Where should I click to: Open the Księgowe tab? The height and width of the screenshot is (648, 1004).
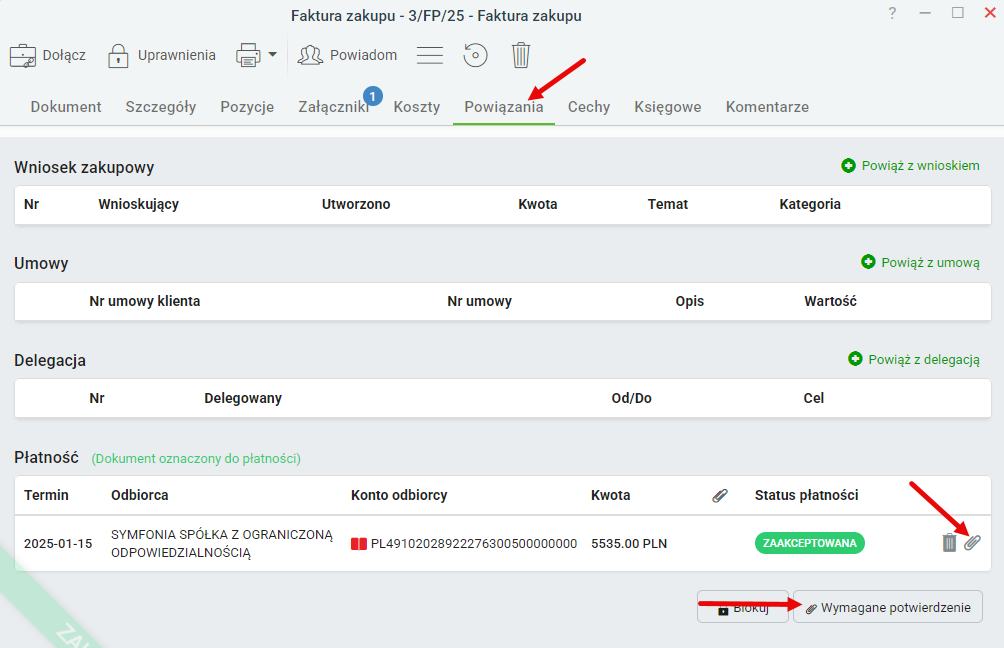pyautogui.click(x=668, y=107)
